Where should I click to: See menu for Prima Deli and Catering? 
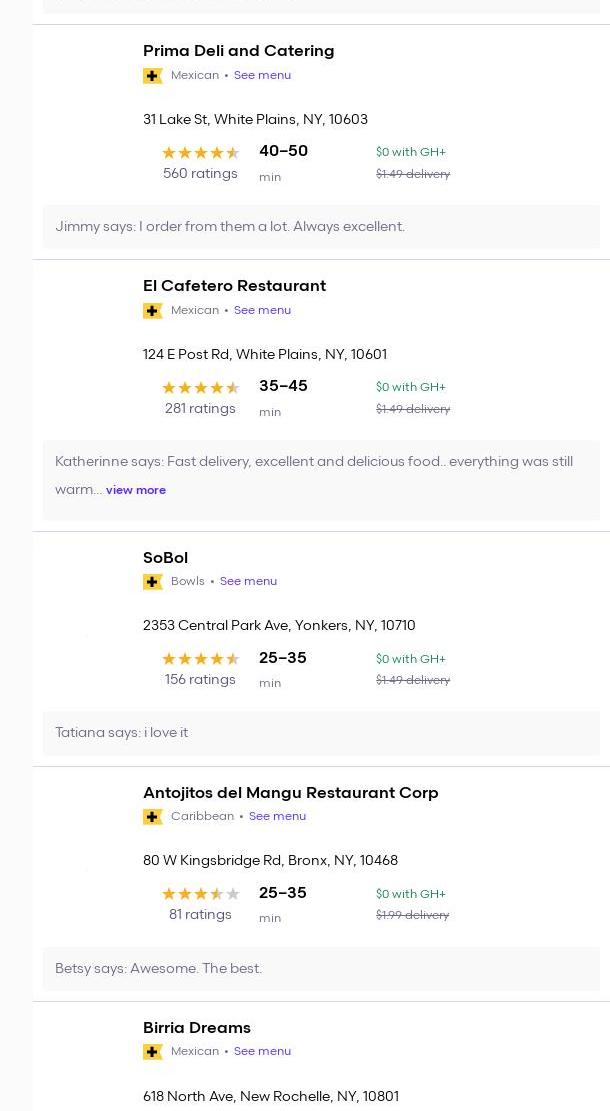click(262, 75)
